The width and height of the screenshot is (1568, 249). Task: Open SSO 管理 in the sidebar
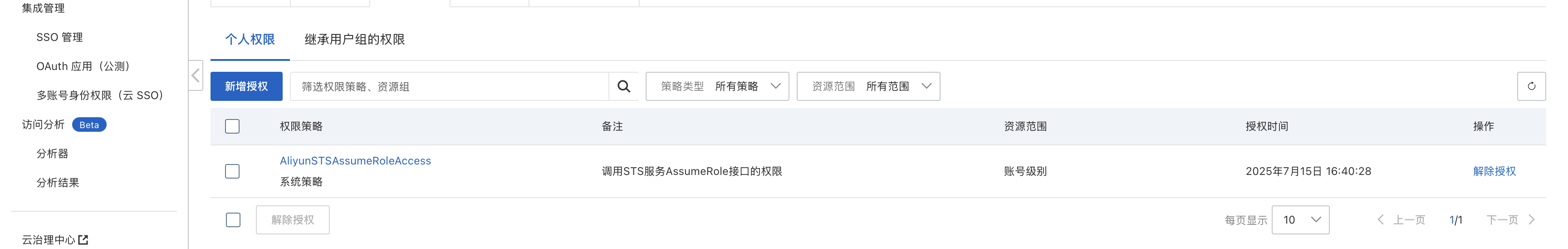click(x=59, y=37)
